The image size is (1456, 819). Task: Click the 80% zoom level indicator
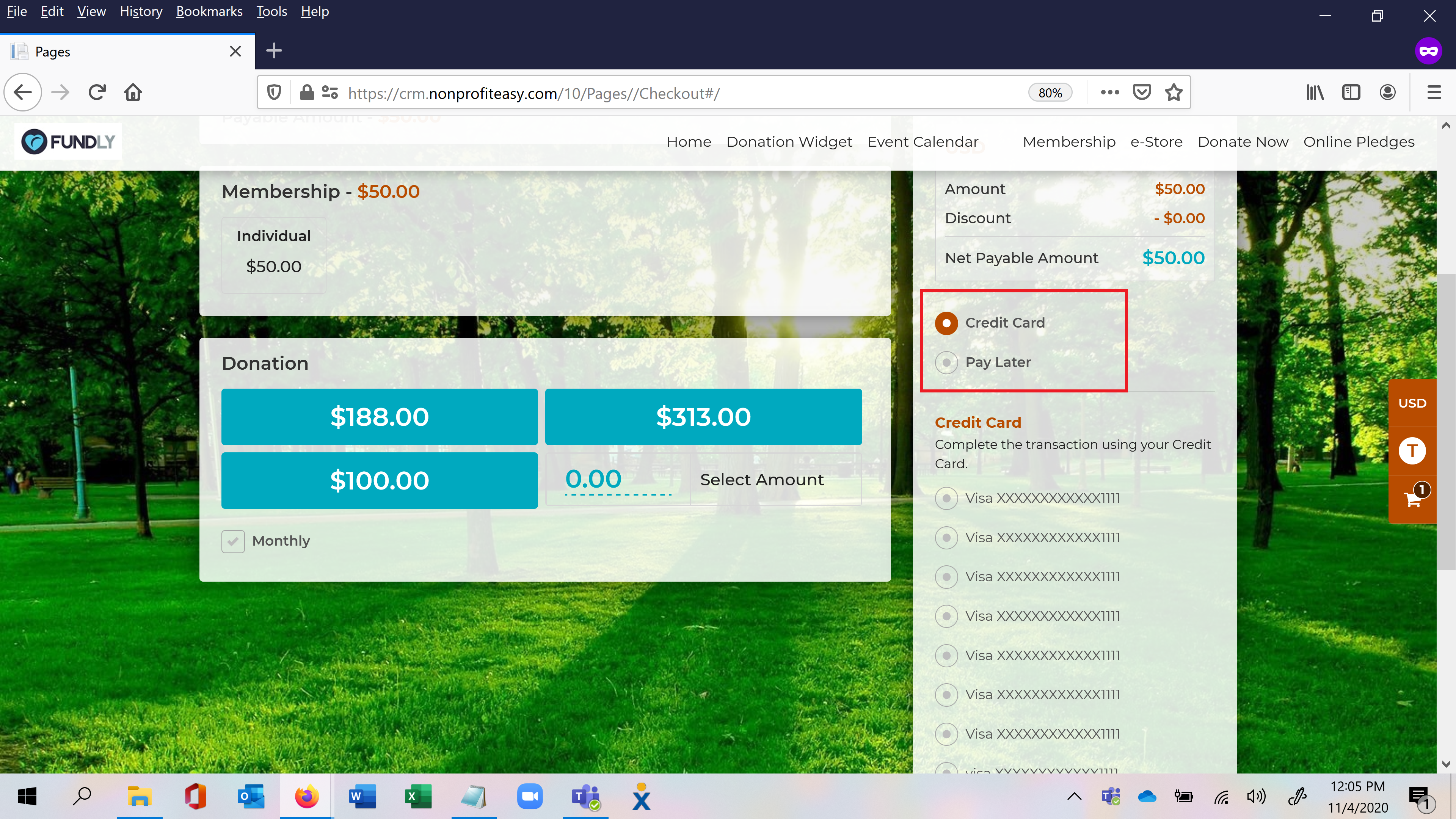point(1050,93)
